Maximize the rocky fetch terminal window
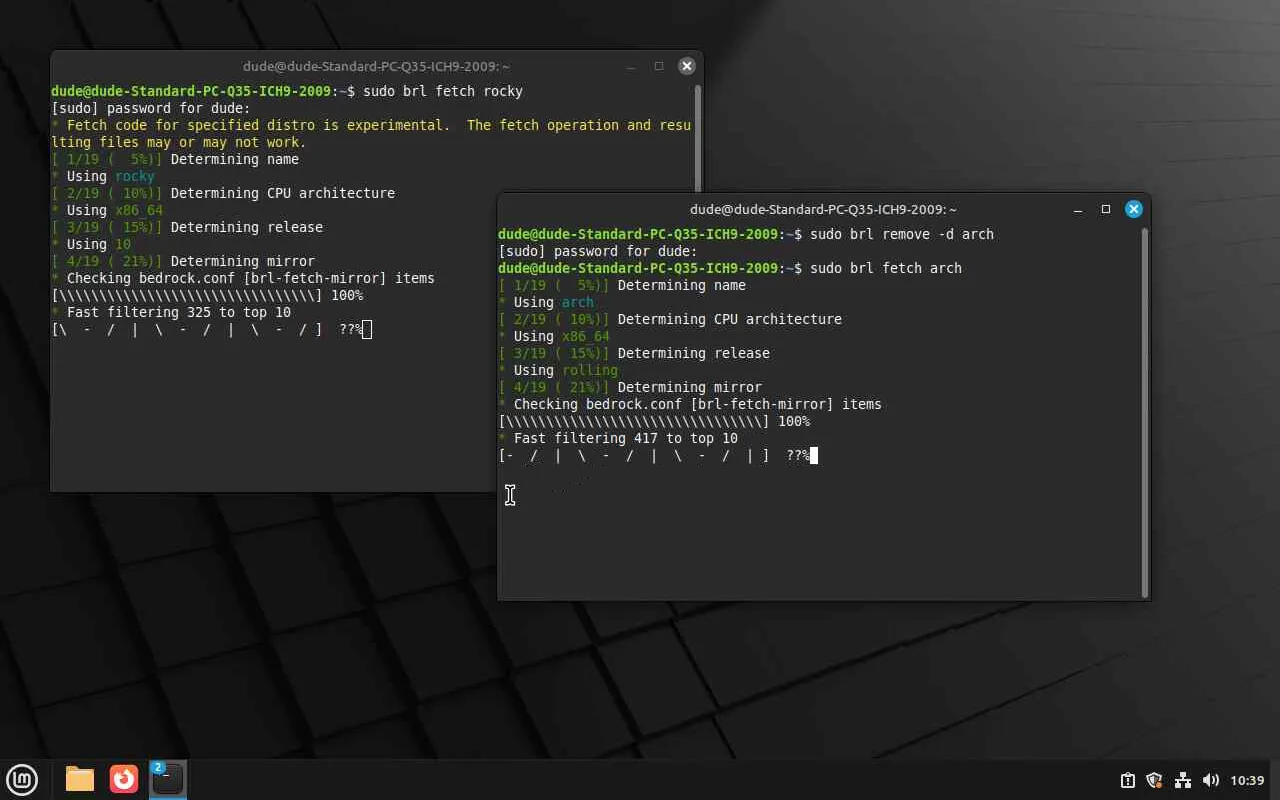This screenshot has height=800, width=1280. tap(658, 66)
